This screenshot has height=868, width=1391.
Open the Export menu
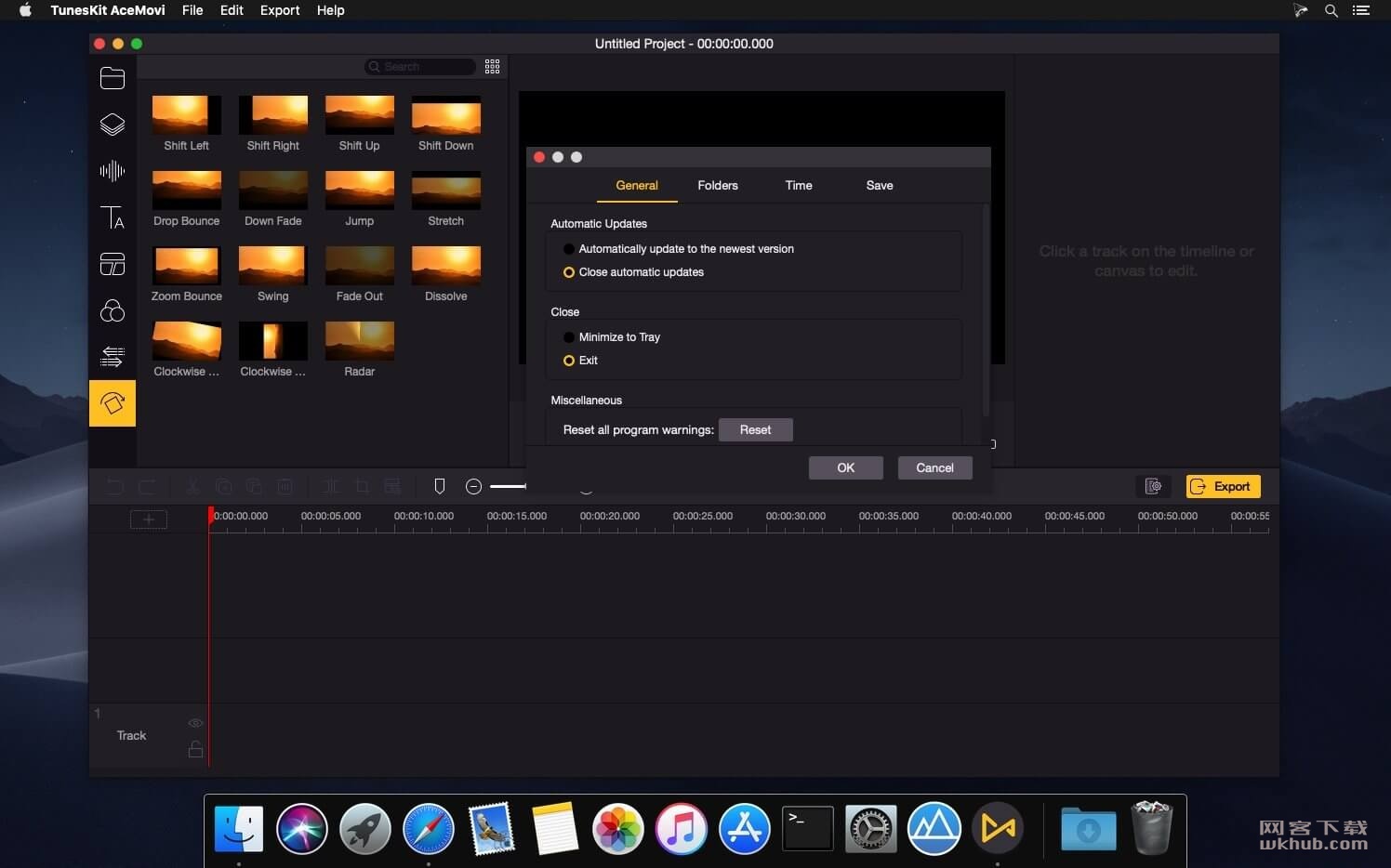click(x=280, y=10)
